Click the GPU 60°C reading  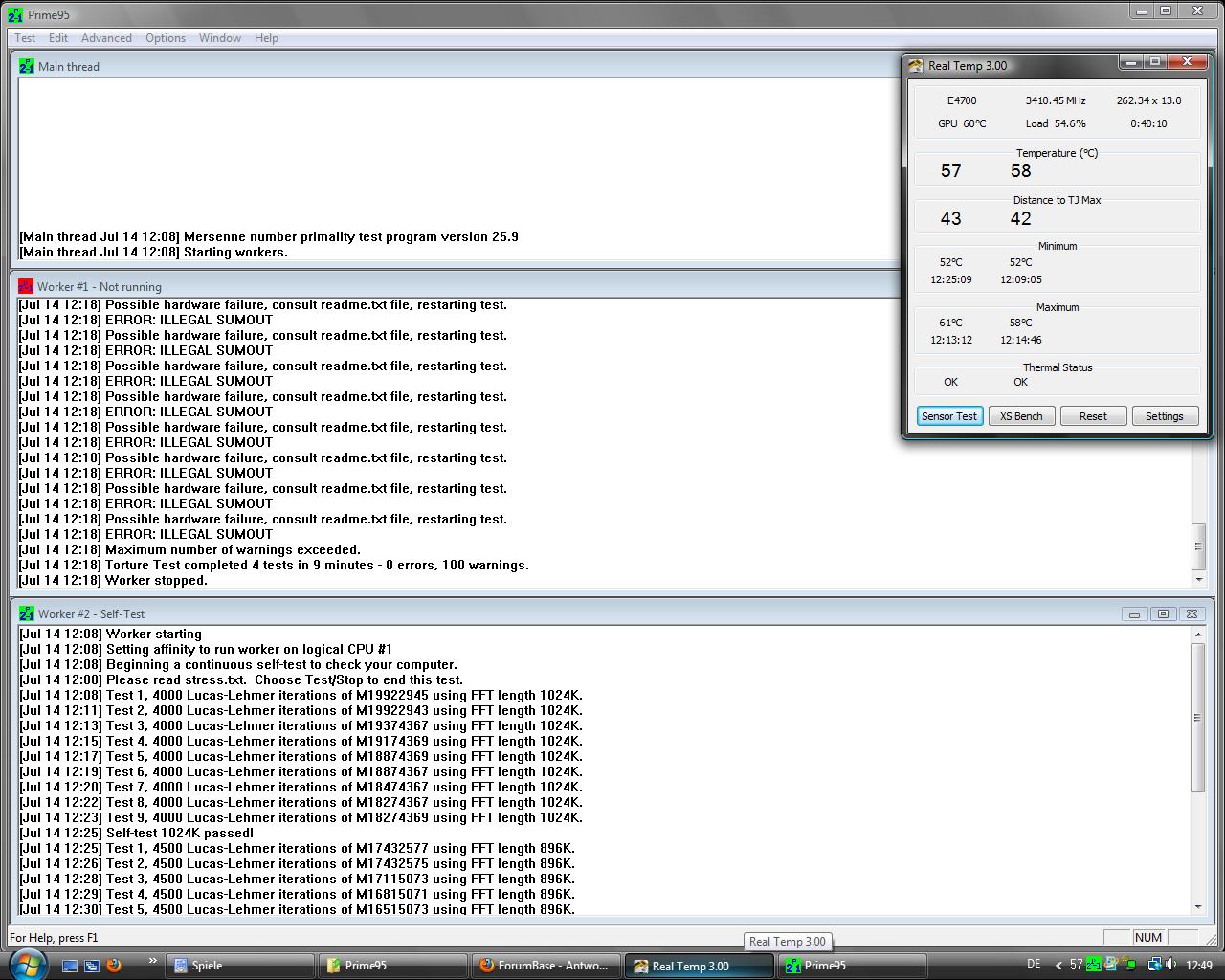point(962,123)
